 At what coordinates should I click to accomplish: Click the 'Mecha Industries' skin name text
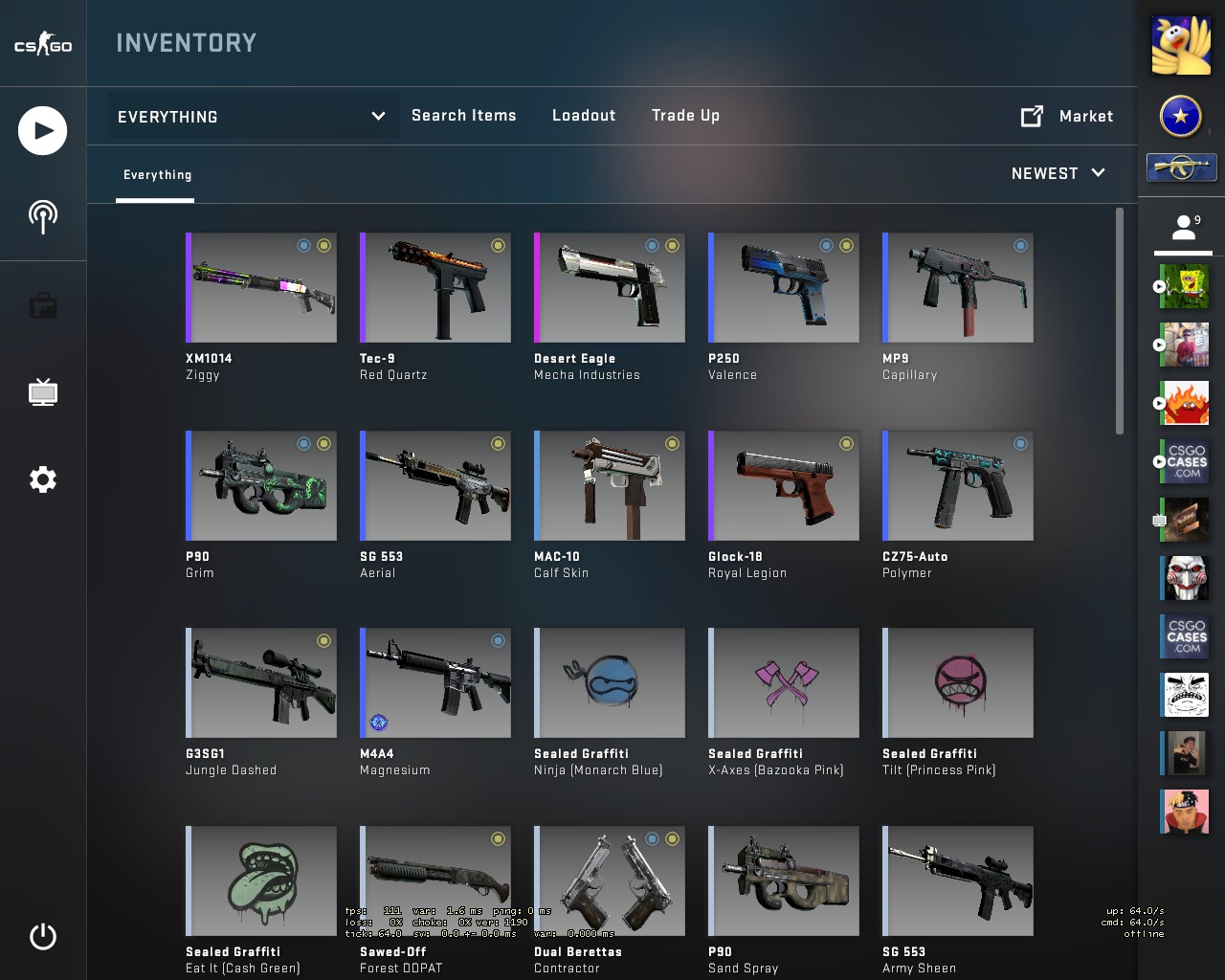[587, 375]
